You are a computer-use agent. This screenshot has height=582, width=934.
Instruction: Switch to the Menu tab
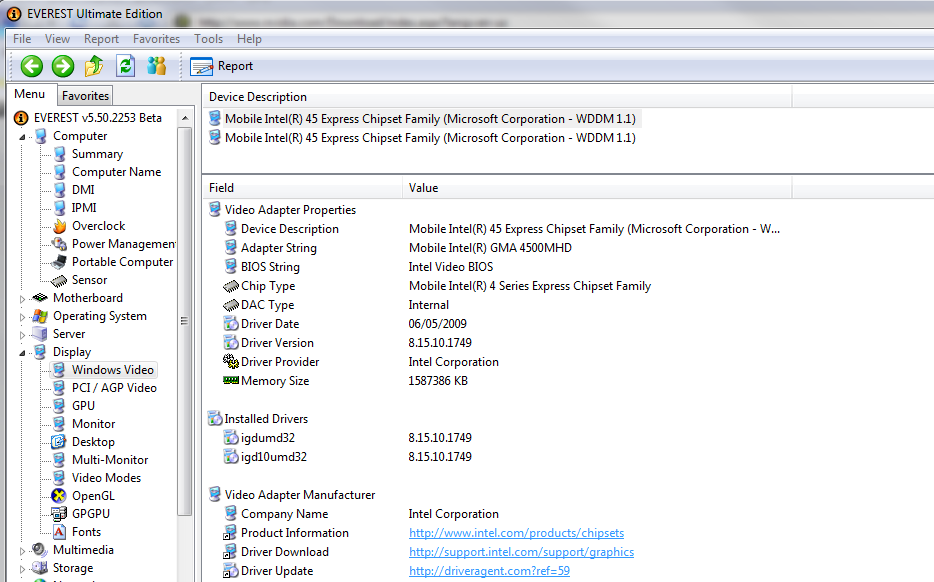pos(30,94)
